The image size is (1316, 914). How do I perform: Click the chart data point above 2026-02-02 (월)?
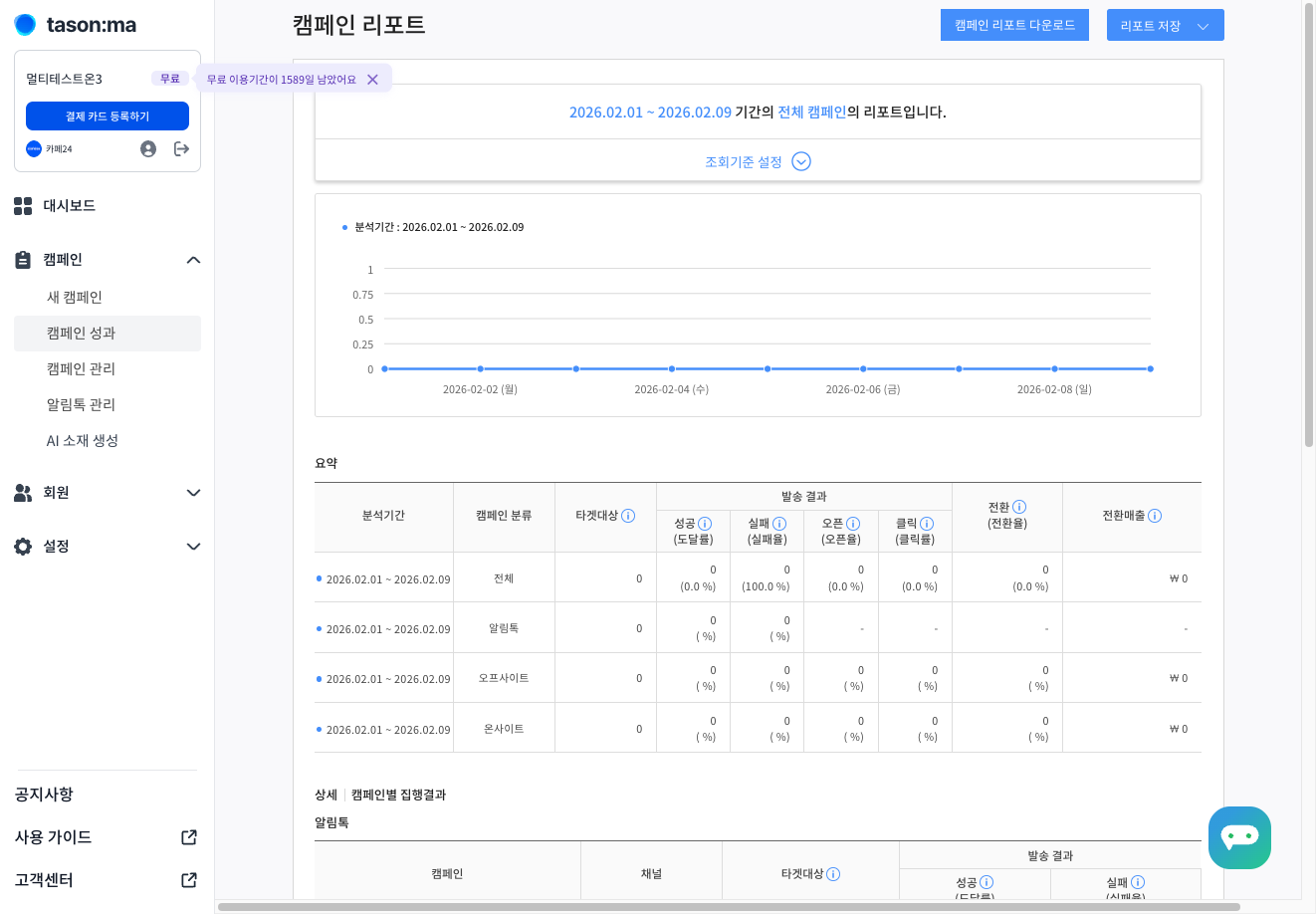click(480, 369)
